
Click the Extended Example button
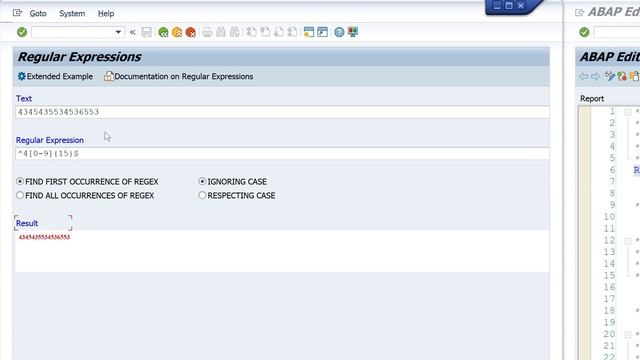(x=55, y=76)
